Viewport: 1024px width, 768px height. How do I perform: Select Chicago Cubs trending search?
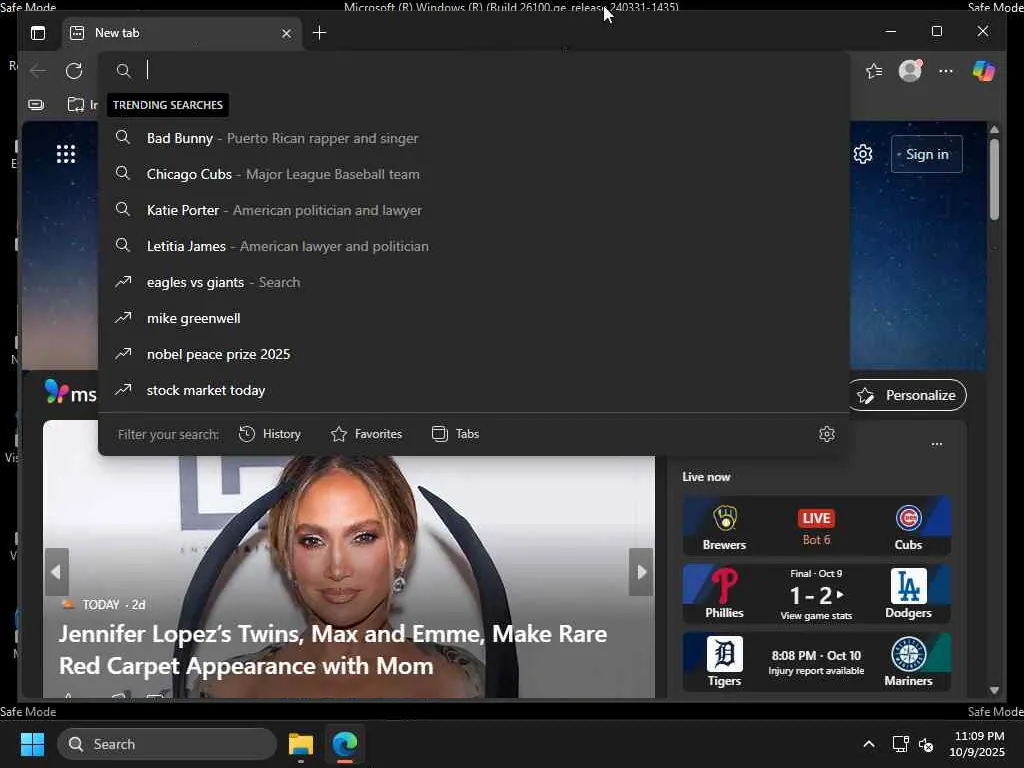474,174
